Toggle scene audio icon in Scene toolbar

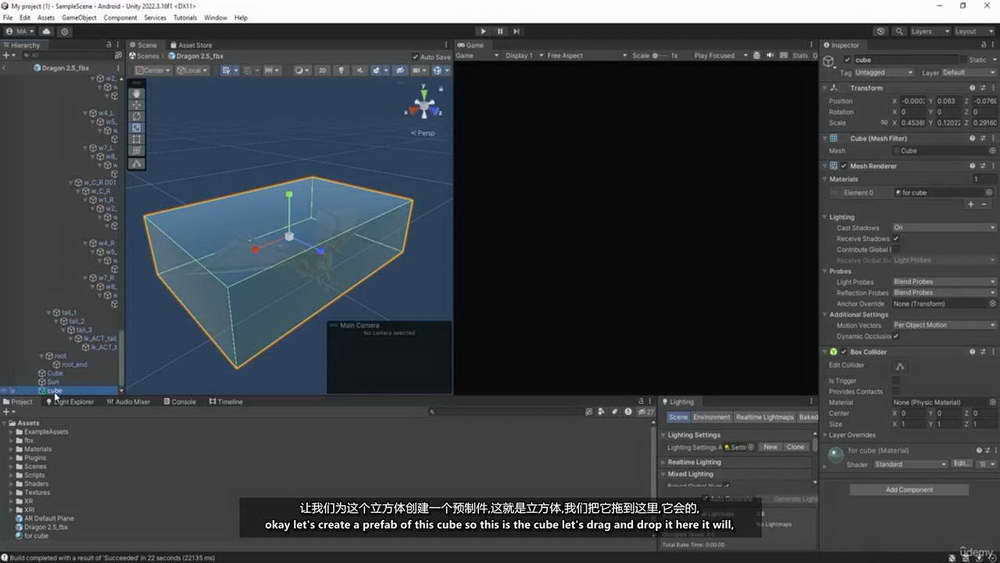(x=360, y=70)
